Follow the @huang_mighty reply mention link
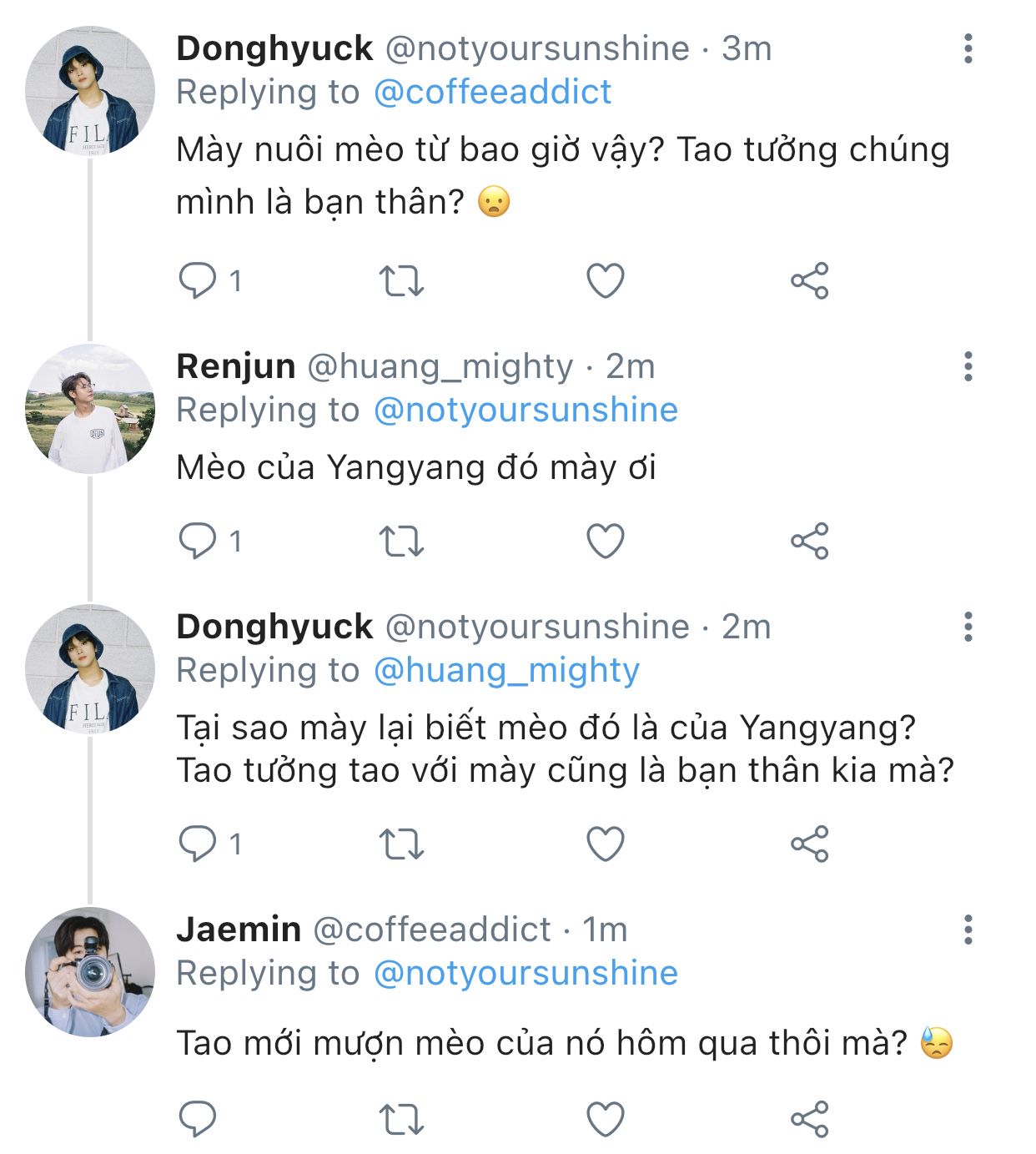 tap(506, 670)
